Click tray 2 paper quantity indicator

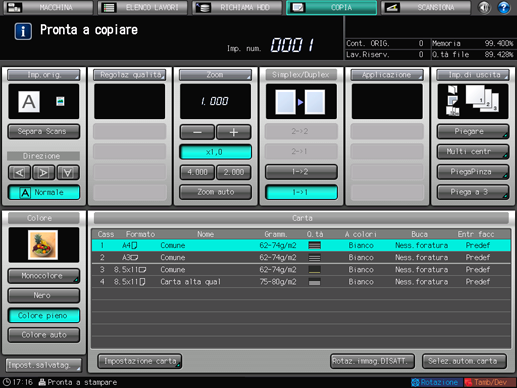[x=314, y=257]
